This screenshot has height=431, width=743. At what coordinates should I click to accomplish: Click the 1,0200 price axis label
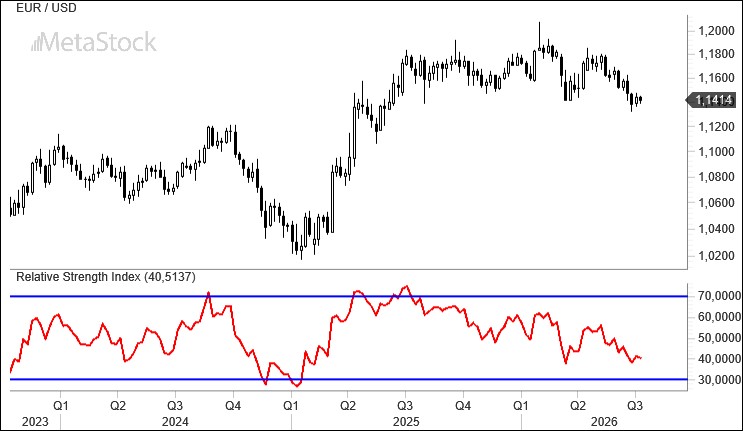[x=716, y=256]
